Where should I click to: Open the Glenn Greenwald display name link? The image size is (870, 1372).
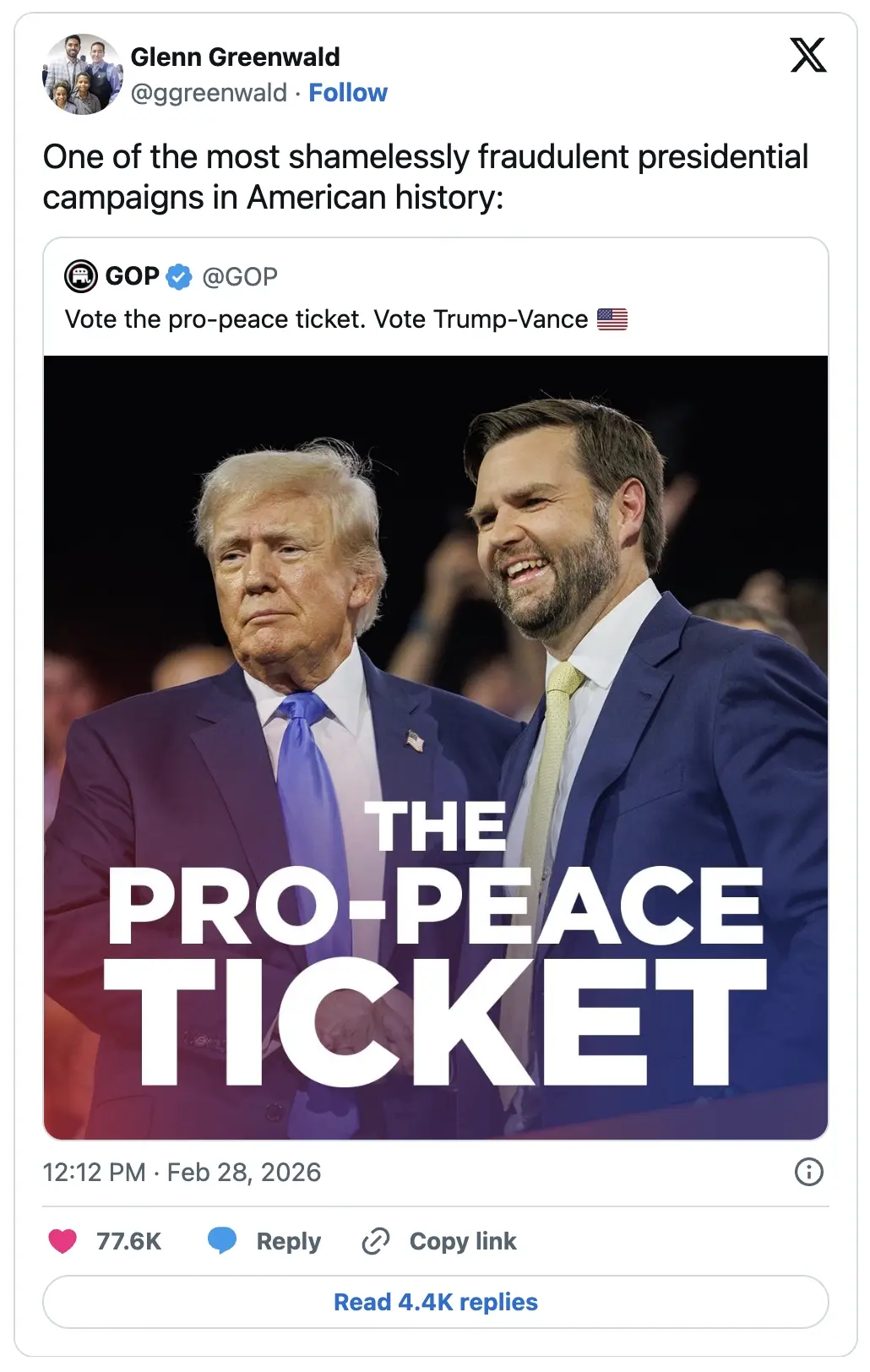(235, 57)
